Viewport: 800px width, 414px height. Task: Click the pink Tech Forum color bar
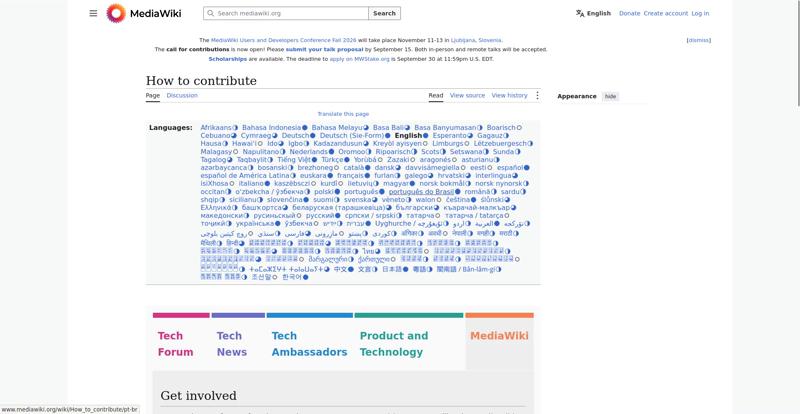coord(181,315)
